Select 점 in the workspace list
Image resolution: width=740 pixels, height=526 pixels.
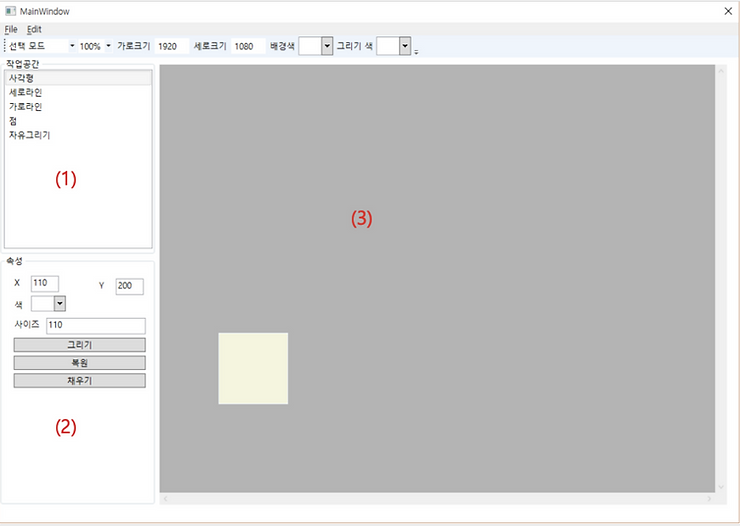78,121
